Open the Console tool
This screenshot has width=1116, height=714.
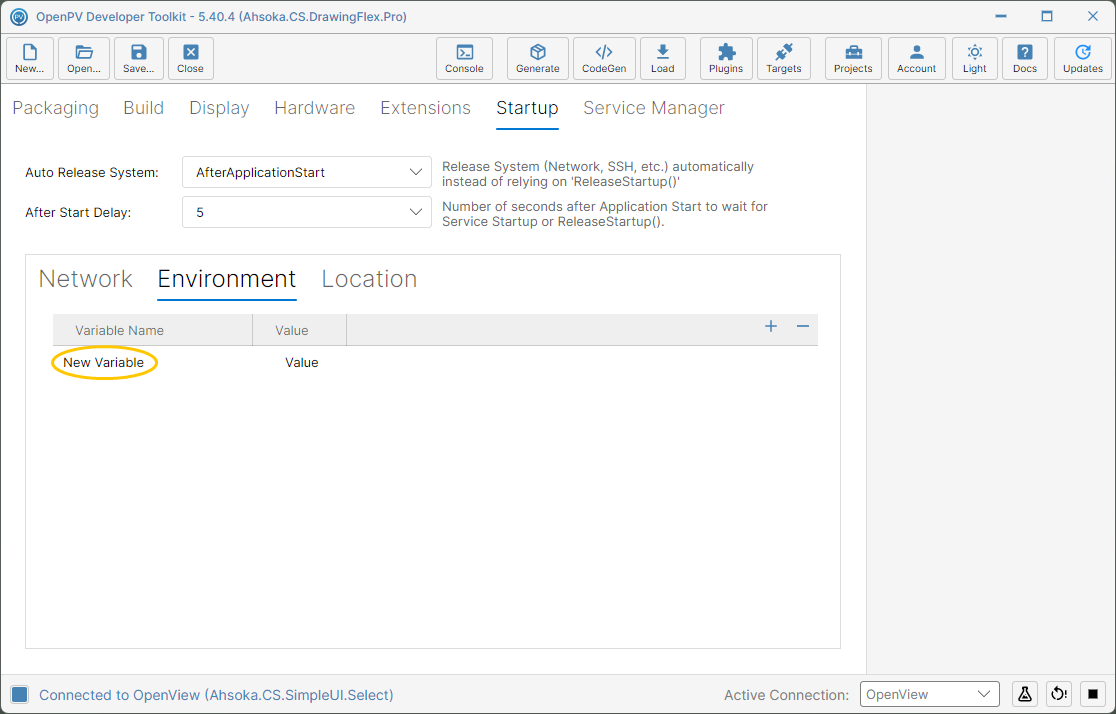tap(464, 58)
